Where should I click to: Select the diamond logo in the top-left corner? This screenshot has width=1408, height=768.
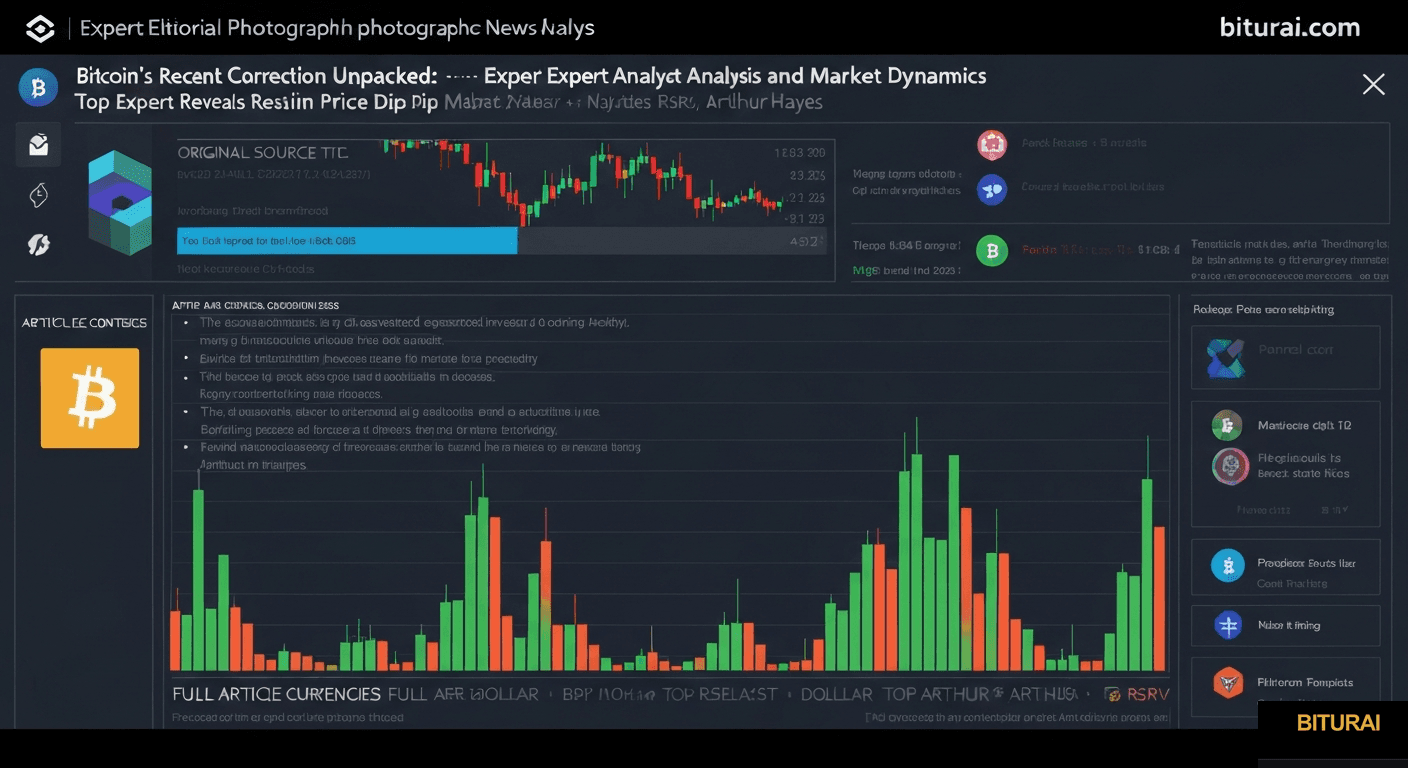pos(40,28)
